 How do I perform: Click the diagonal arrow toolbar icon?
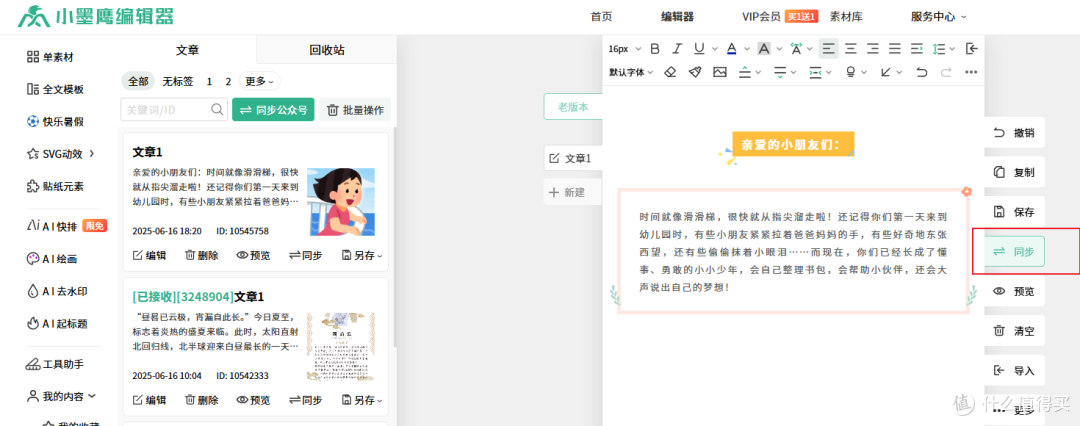pos(886,72)
